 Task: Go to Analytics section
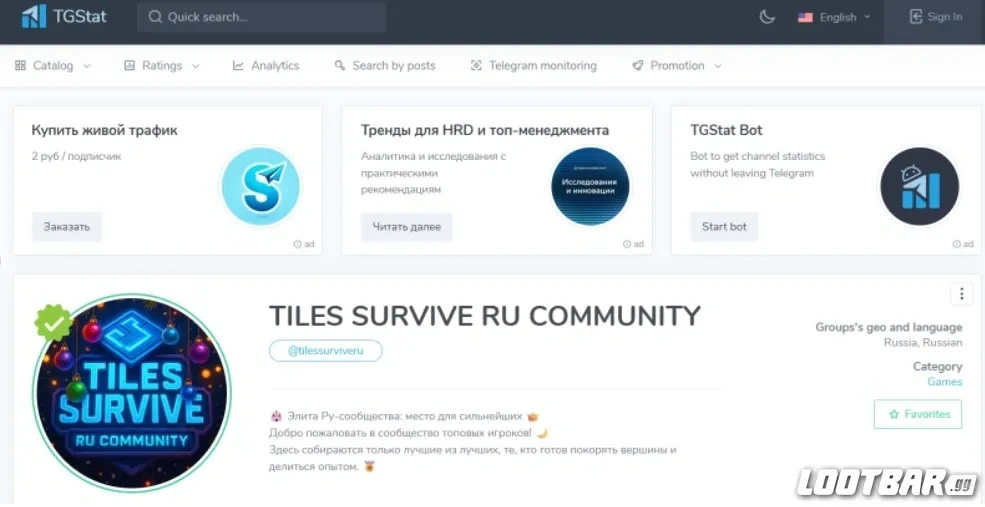(x=266, y=65)
